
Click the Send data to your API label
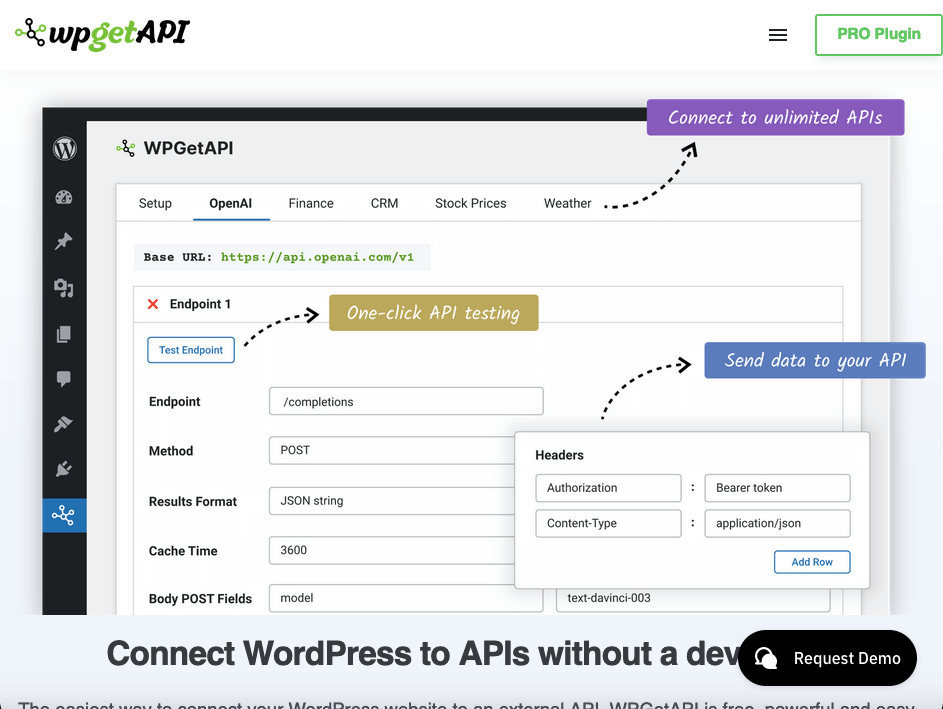[x=815, y=360]
